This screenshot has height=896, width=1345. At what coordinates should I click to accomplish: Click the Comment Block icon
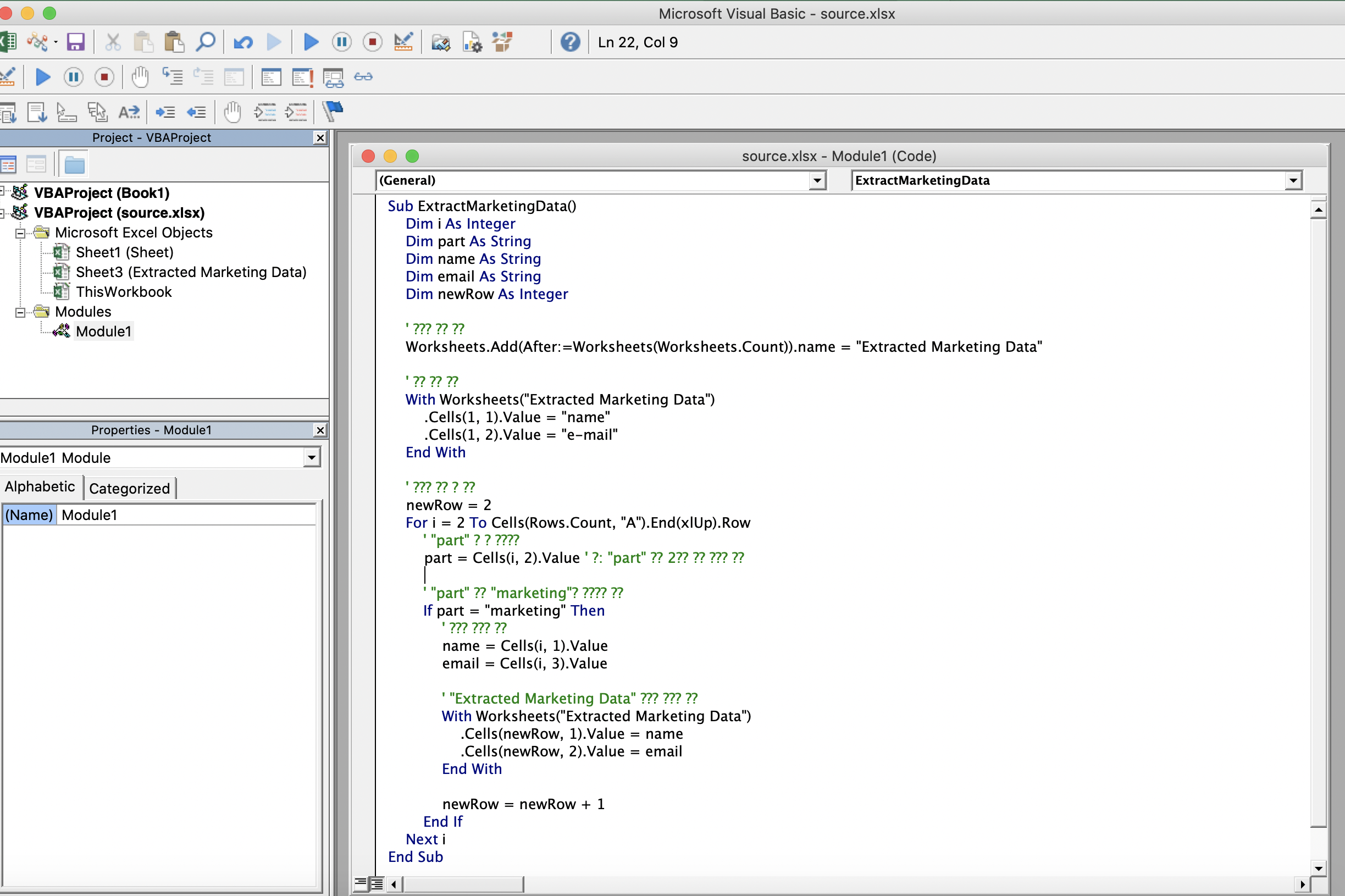click(x=265, y=112)
